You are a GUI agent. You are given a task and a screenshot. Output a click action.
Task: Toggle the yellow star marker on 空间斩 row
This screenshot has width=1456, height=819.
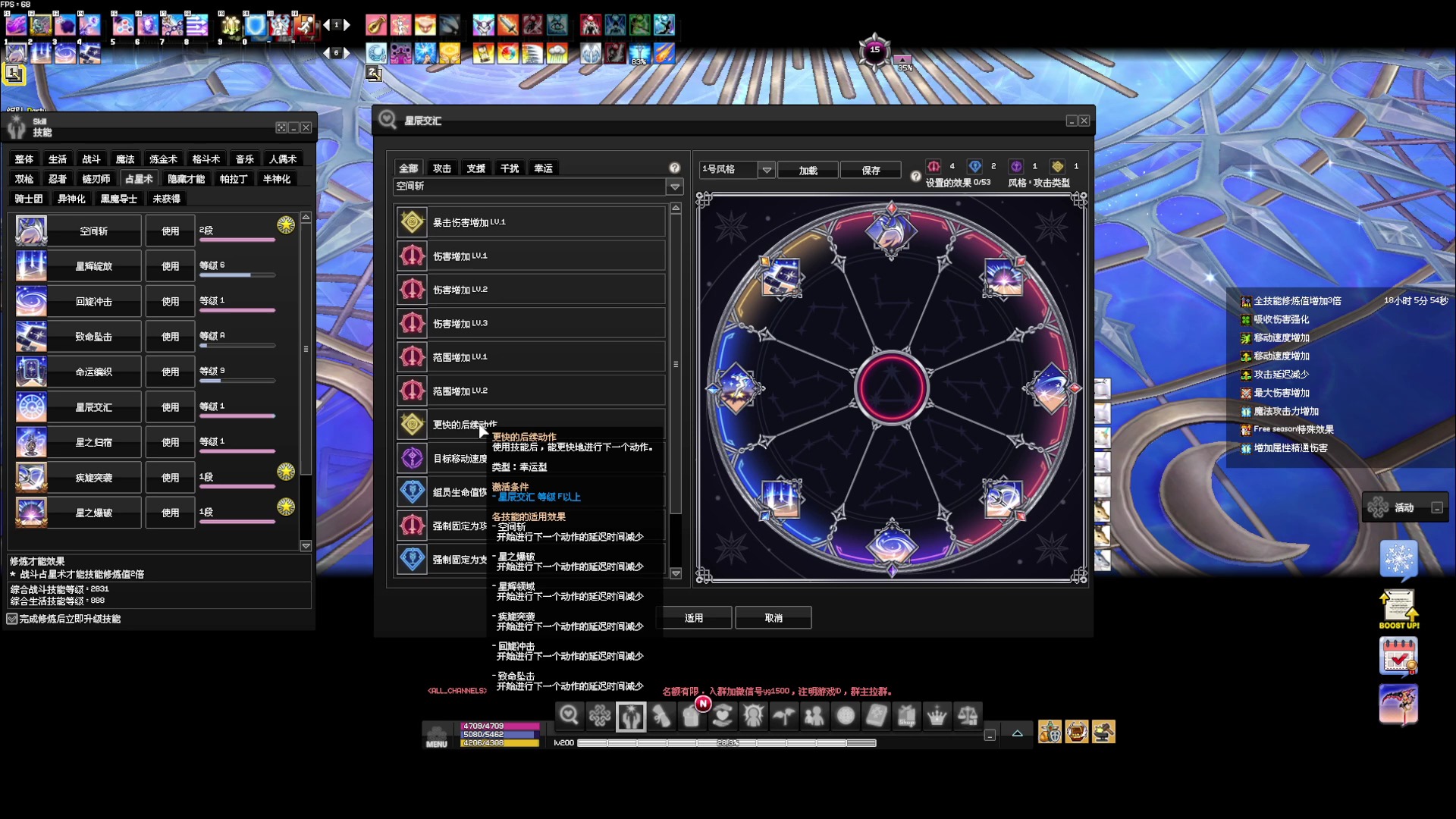click(286, 224)
